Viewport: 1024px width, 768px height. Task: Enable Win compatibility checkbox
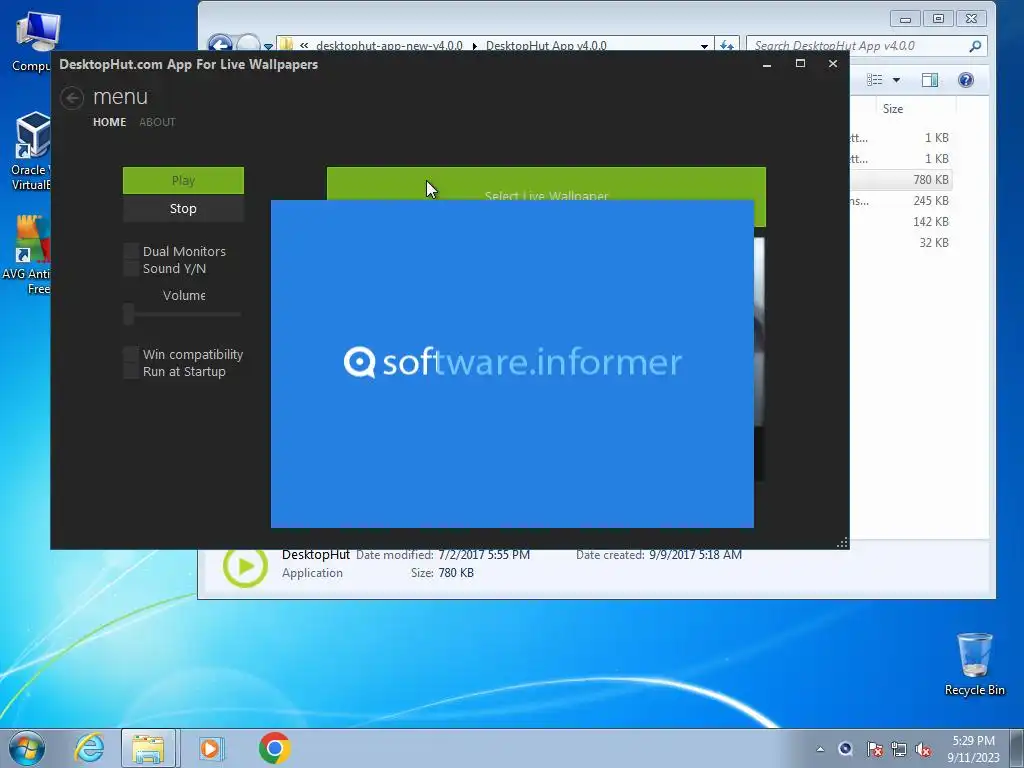(x=131, y=355)
